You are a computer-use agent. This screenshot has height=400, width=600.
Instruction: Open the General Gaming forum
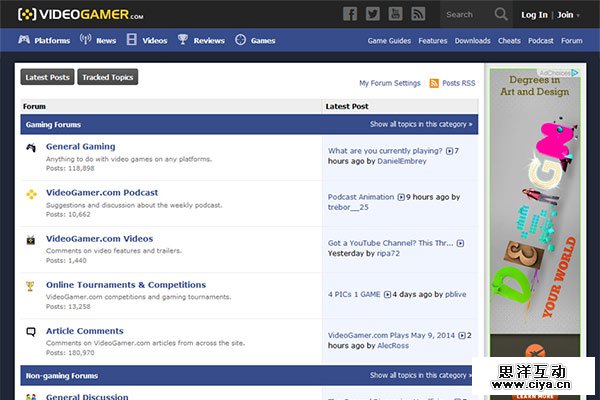pos(80,147)
